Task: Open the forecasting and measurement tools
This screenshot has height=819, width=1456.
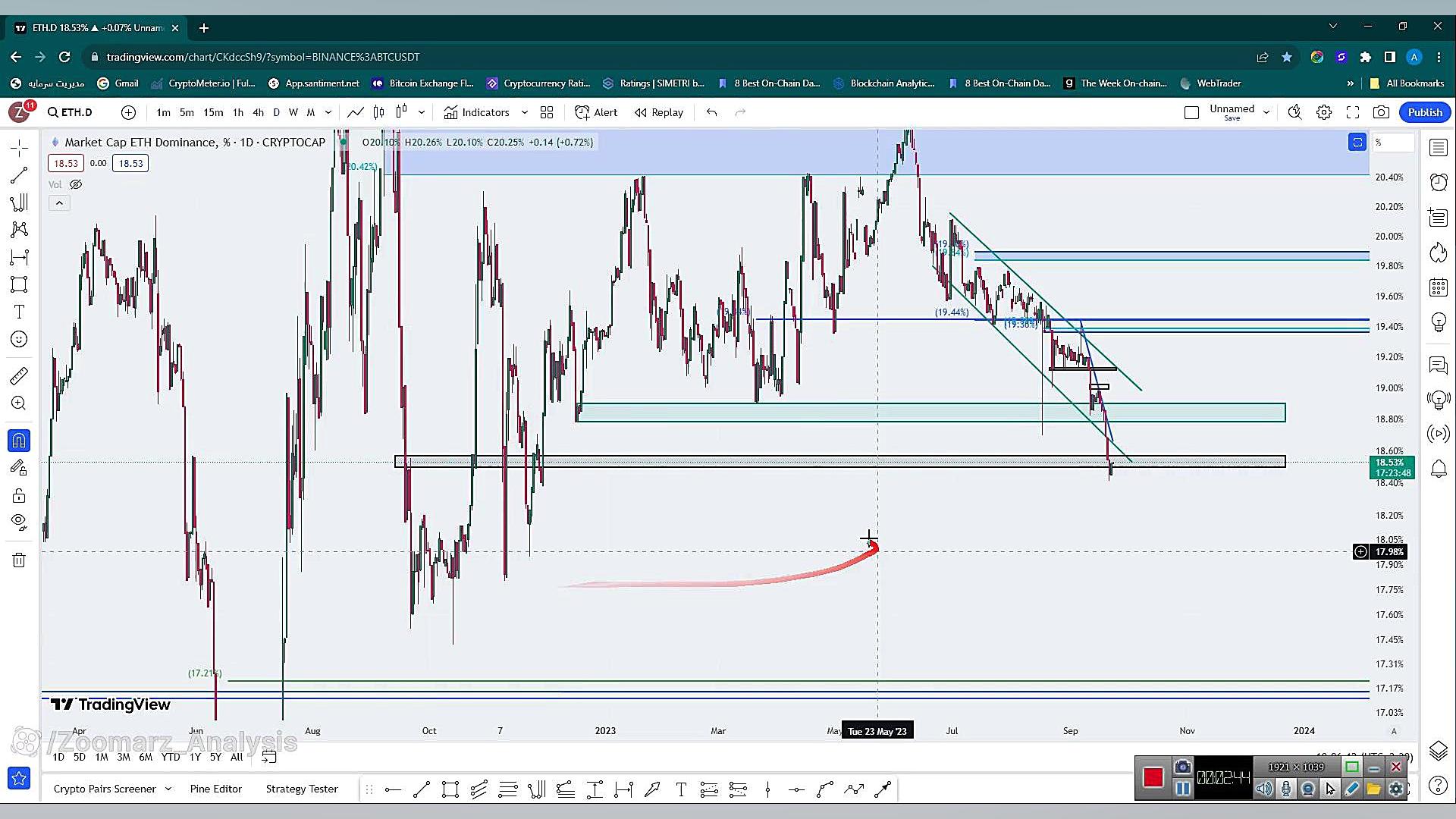Action: pos(19,257)
